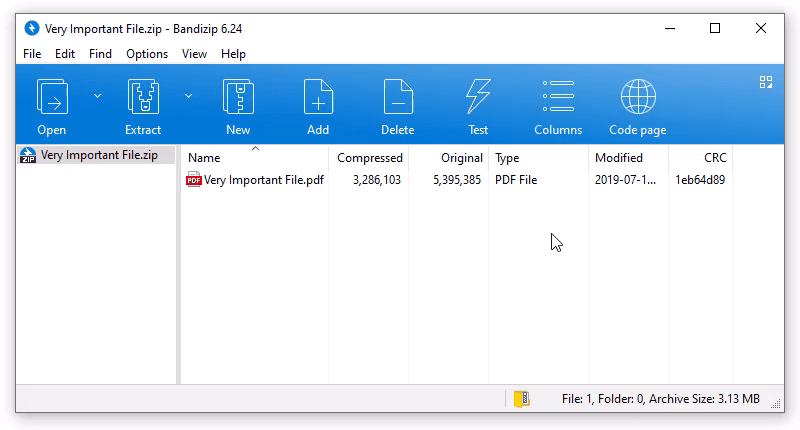
Task: Open the File menu
Action: tap(32, 54)
